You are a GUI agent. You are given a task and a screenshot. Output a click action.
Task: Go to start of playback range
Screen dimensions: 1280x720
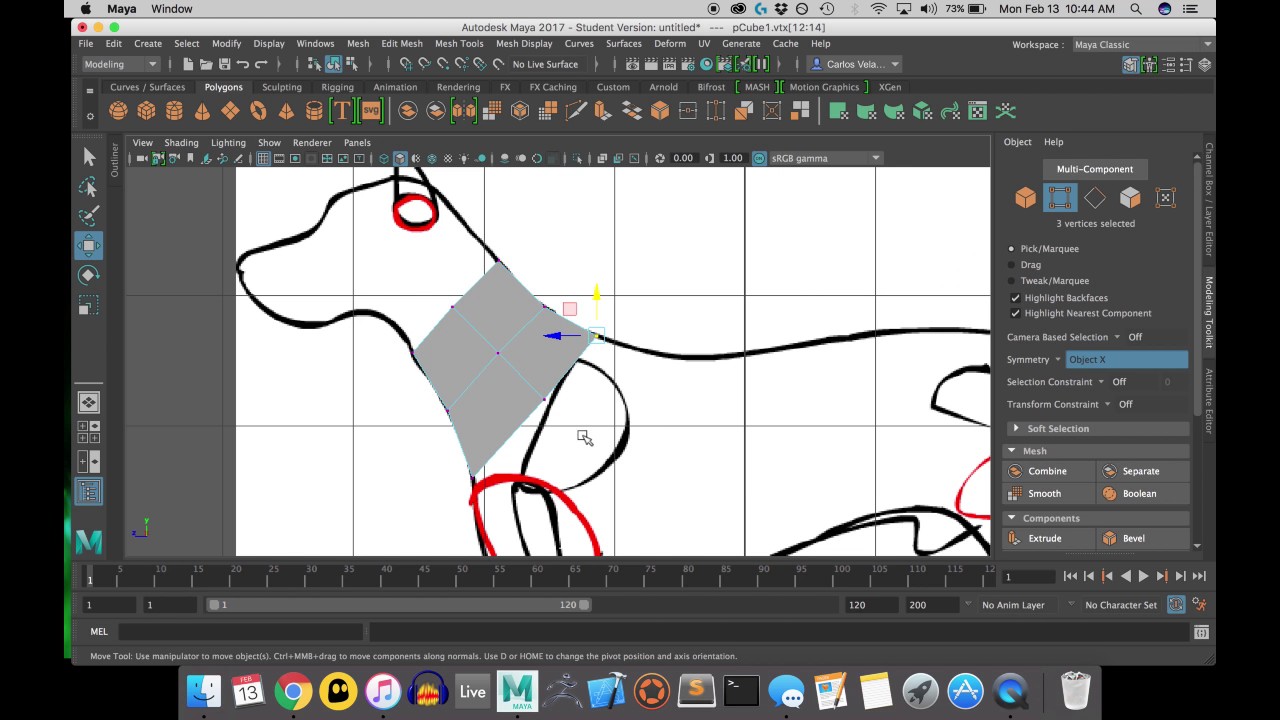coord(1070,576)
